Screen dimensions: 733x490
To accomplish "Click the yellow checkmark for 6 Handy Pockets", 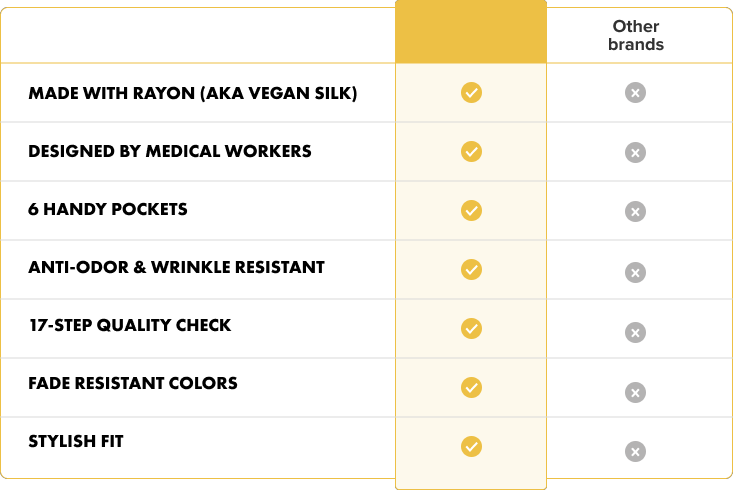I will coord(471,210).
